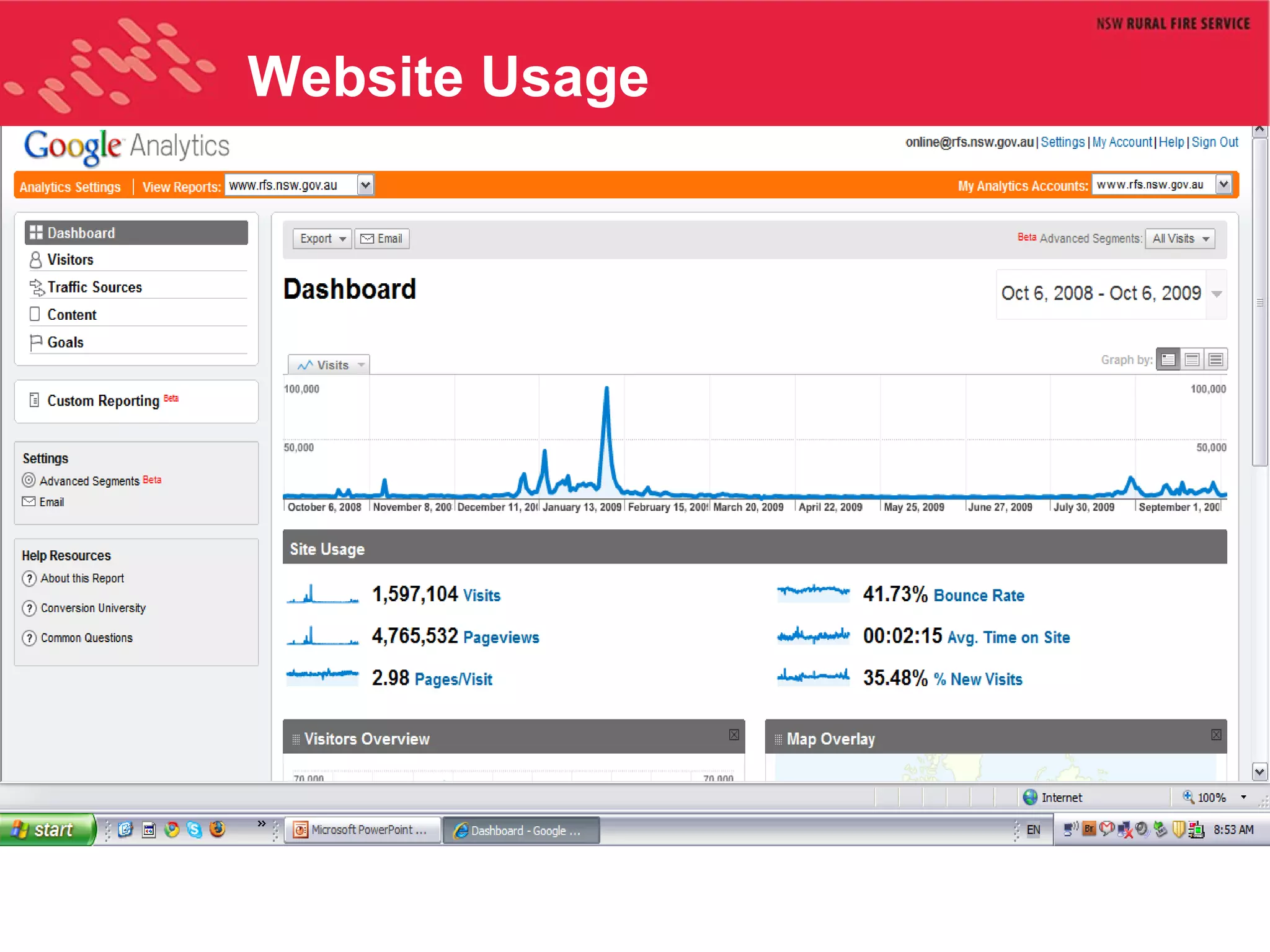Expand quick launch overflow chevron
This screenshot has height=952, width=1270.
point(262,824)
